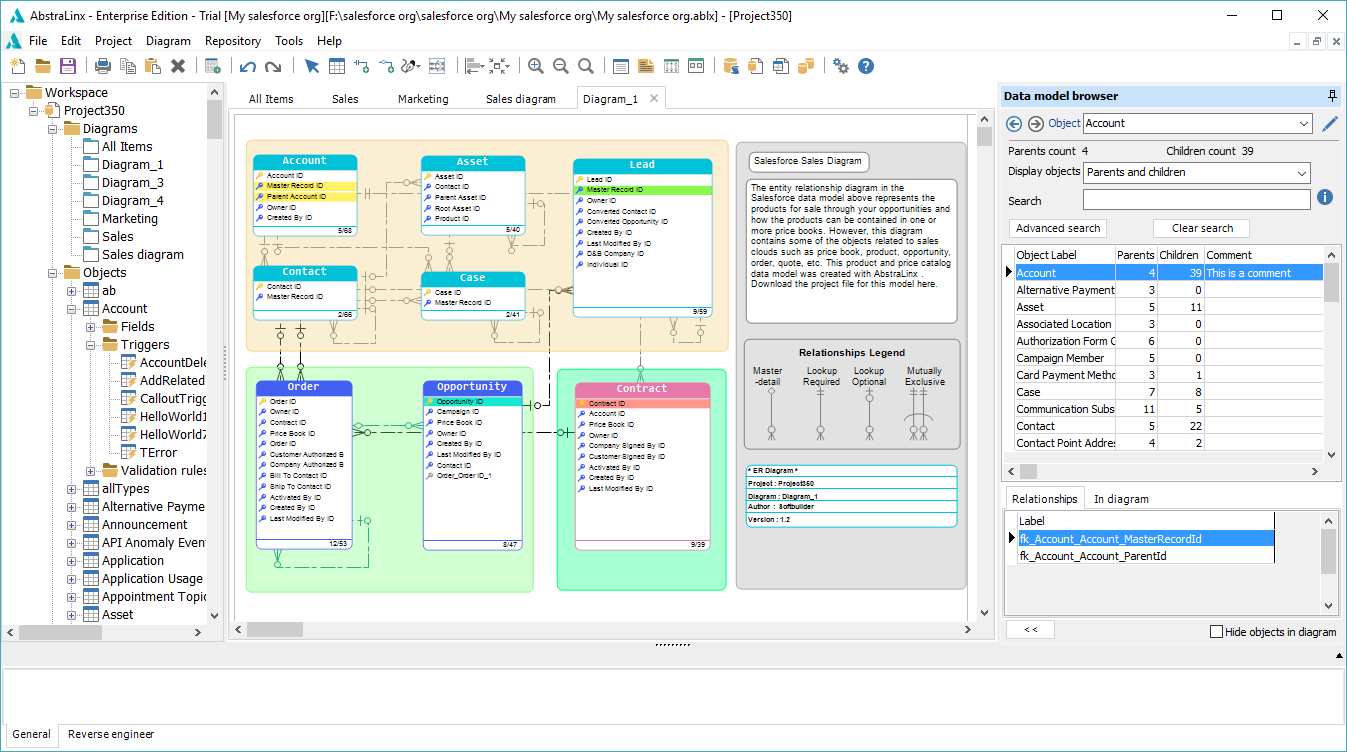
Task: Select the Undo arrow in the toolbar
Action: coord(247,65)
